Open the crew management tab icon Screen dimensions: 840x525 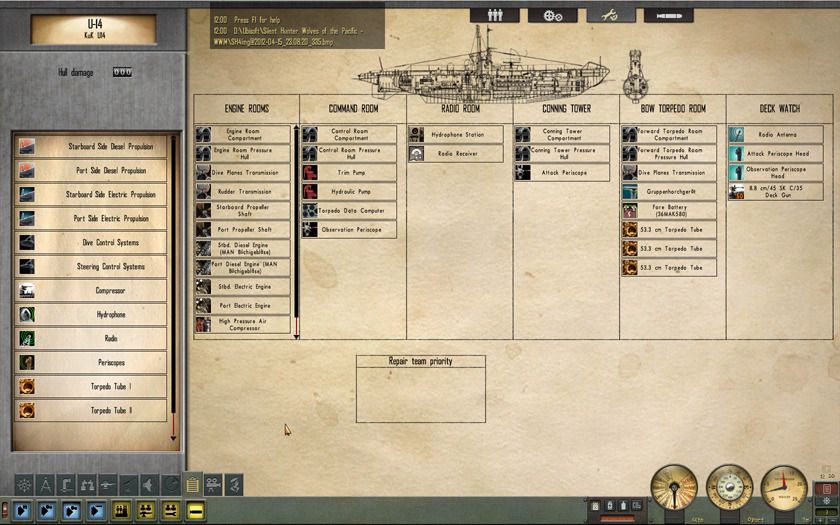tap(494, 16)
